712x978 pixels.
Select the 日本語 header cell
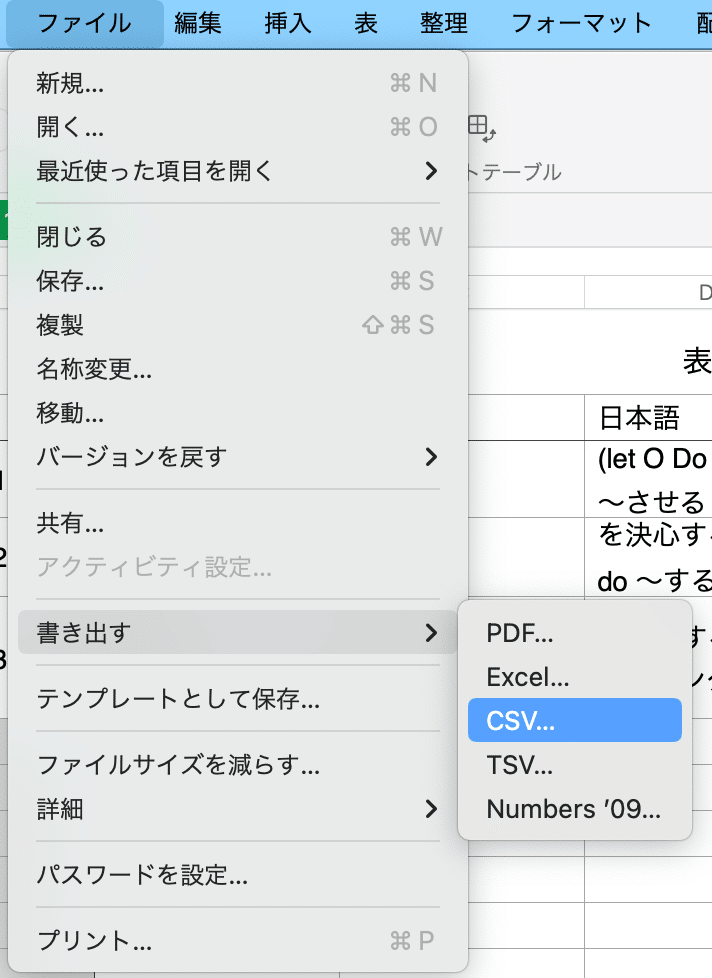(x=640, y=417)
